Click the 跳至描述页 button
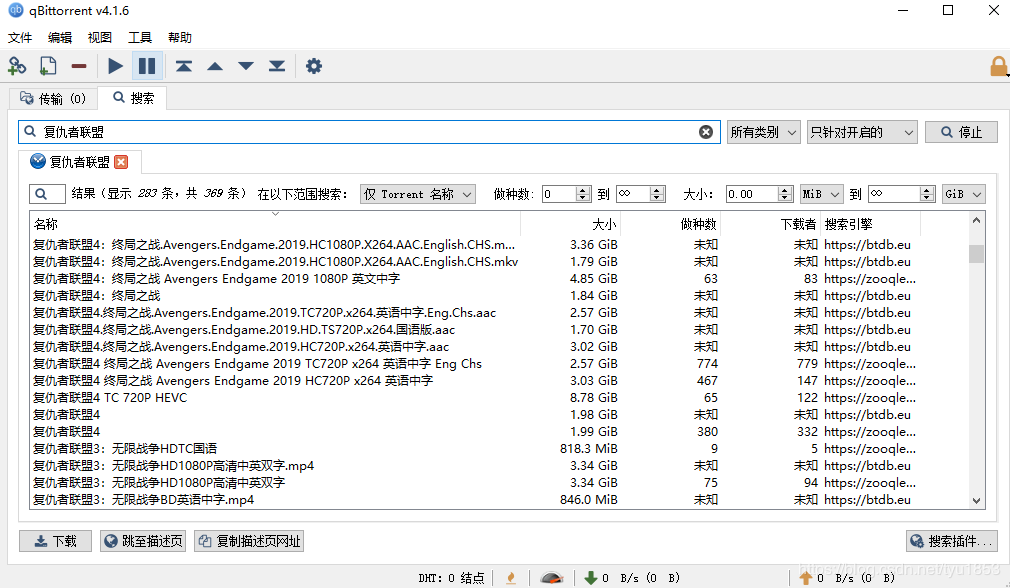The width and height of the screenshot is (1010, 588). click(143, 541)
